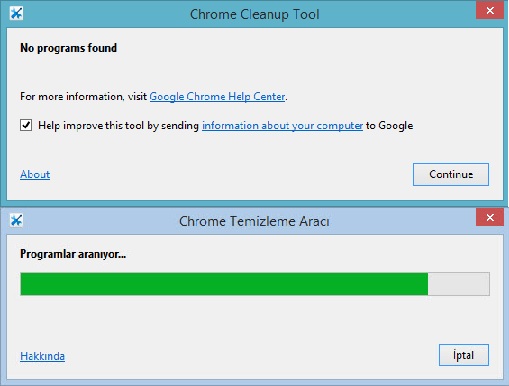The image size is (509, 386).
Task: Open the Hakkında link
Action: pyautogui.click(x=42, y=356)
